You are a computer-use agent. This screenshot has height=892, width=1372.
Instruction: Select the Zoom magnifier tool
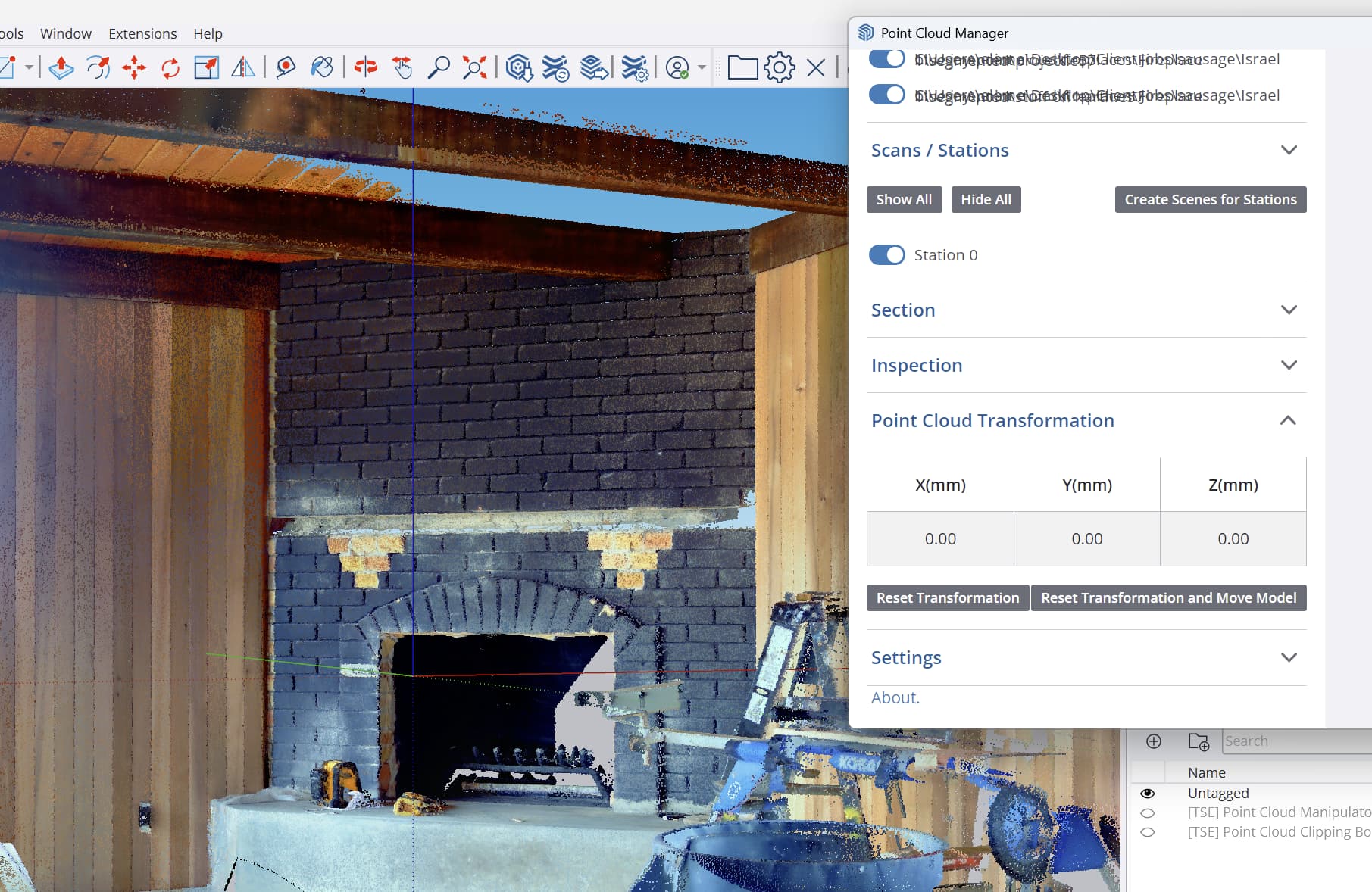(x=439, y=67)
